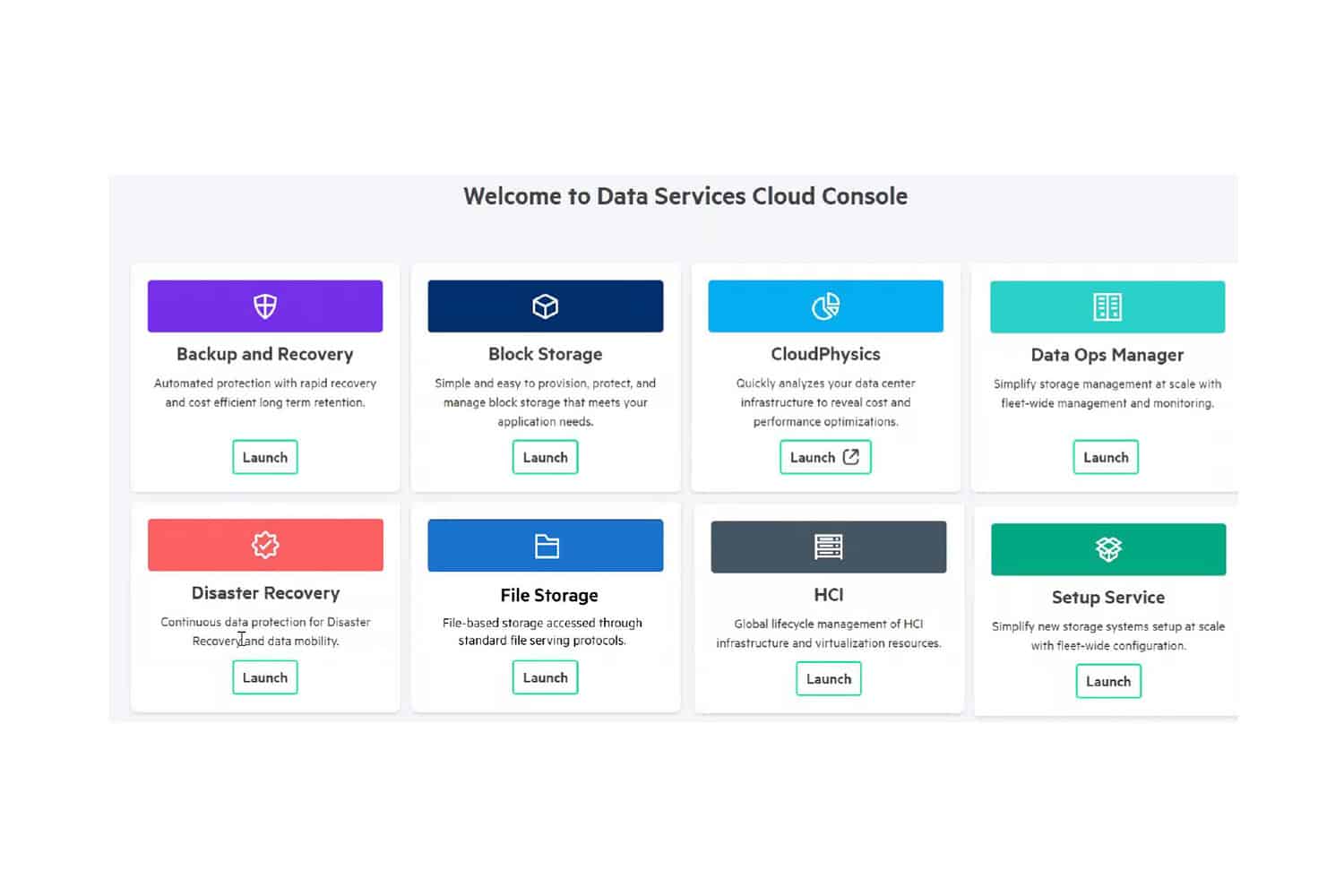Launch HCI
The image size is (1344, 896).
(x=828, y=678)
